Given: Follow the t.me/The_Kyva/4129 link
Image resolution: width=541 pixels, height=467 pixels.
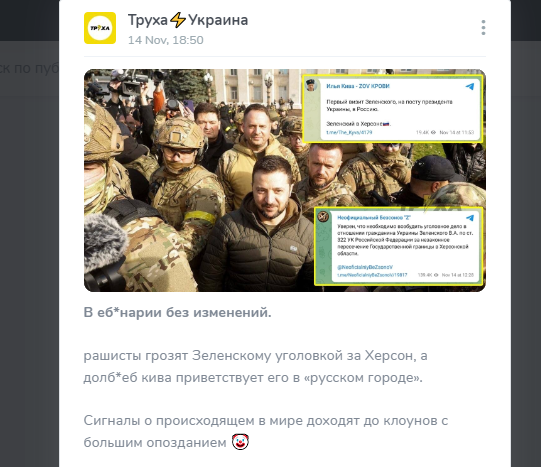Looking at the screenshot, I should [349, 132].
